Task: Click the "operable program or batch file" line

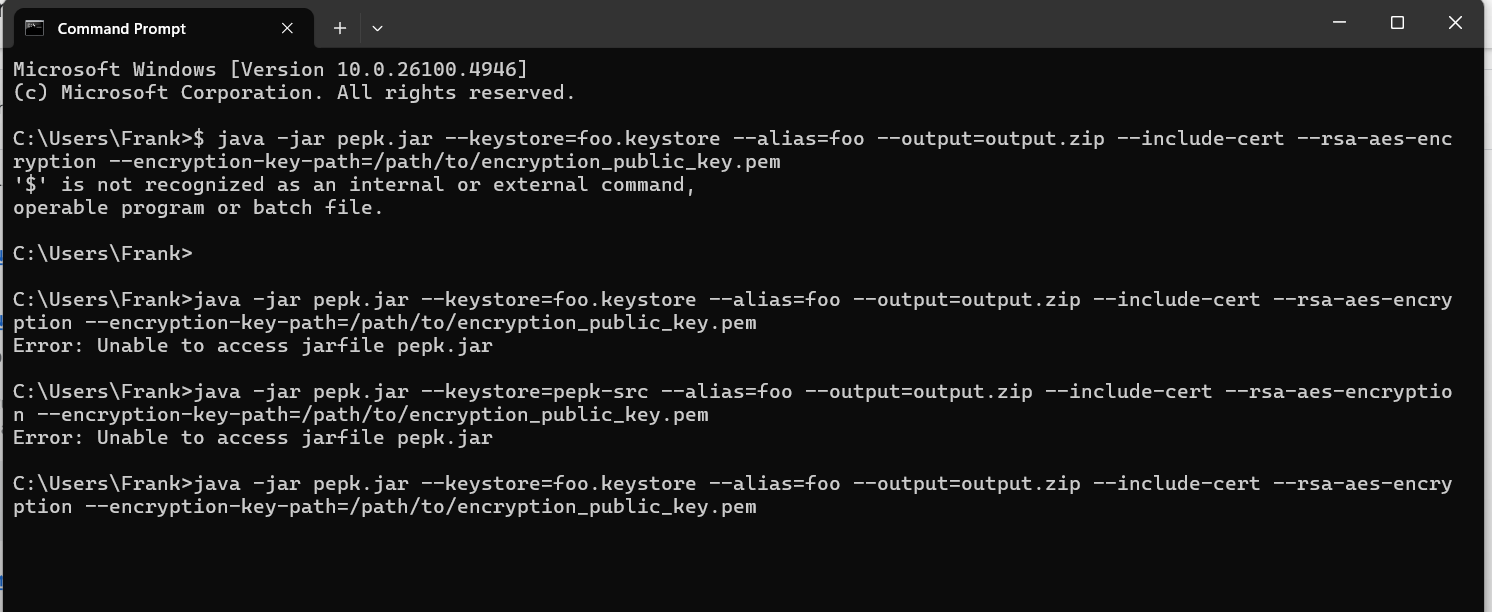Action: pyautogui.click(x=198, y=208)
